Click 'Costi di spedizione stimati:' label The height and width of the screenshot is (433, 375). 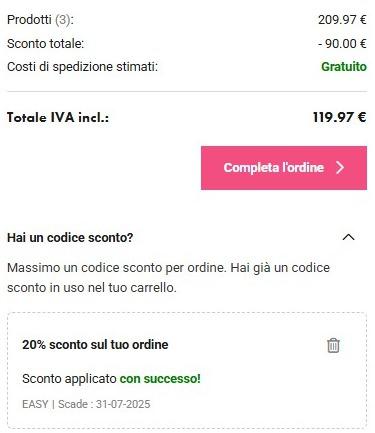82,67
